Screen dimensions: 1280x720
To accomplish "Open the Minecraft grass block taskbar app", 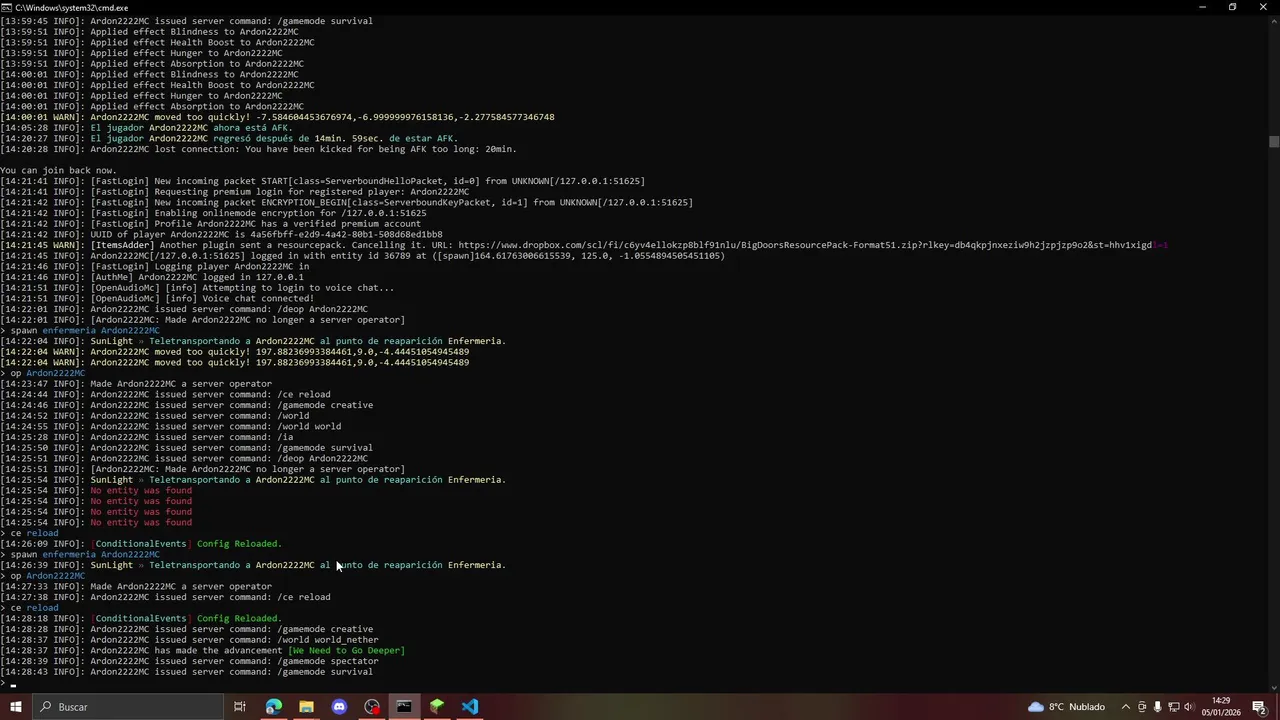I will (x=437, y=707).
